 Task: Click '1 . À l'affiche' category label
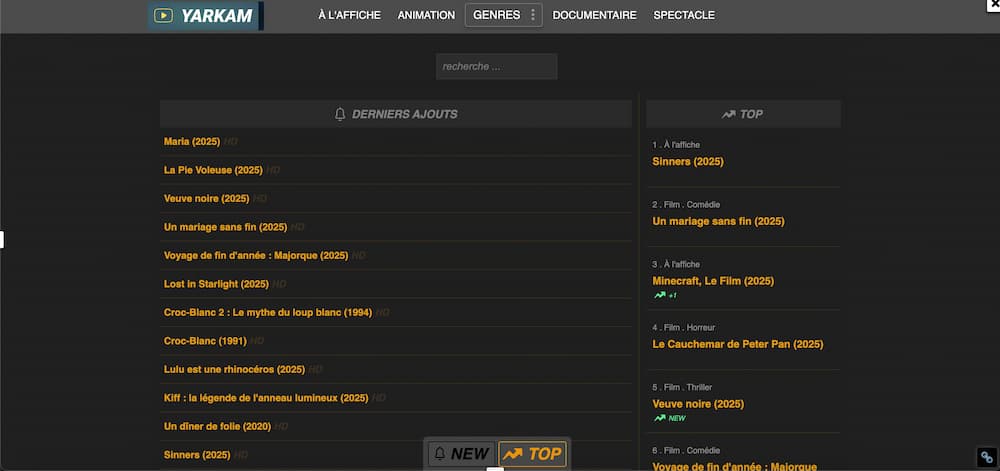click(x=676, y=145)
